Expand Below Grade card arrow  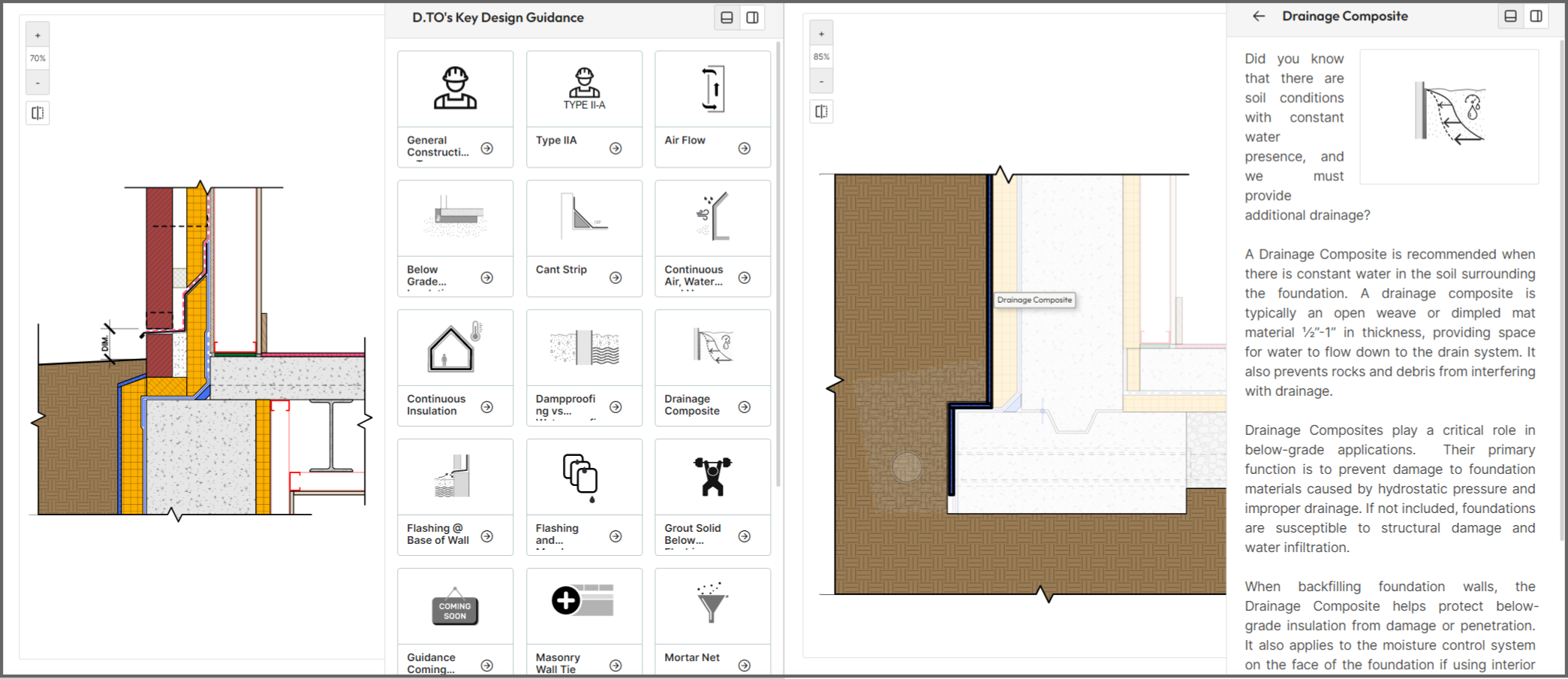[486, 278]
